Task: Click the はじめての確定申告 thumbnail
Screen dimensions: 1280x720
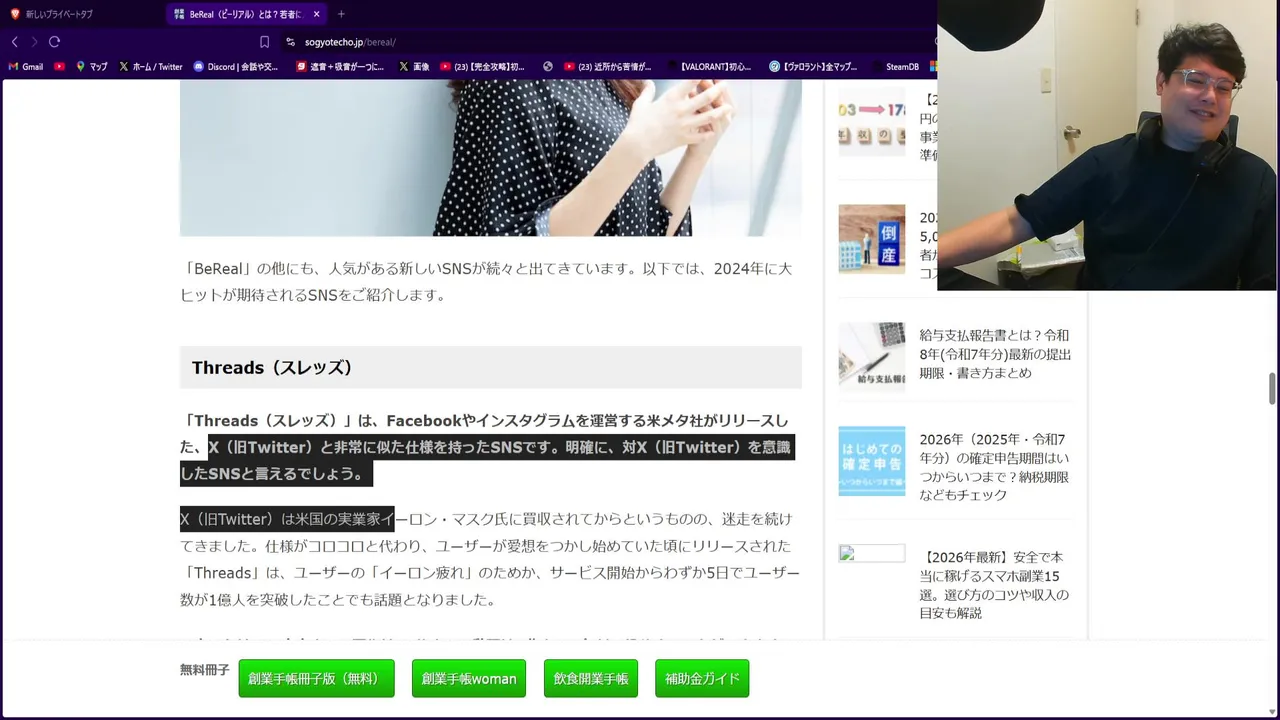Action: 872,461
